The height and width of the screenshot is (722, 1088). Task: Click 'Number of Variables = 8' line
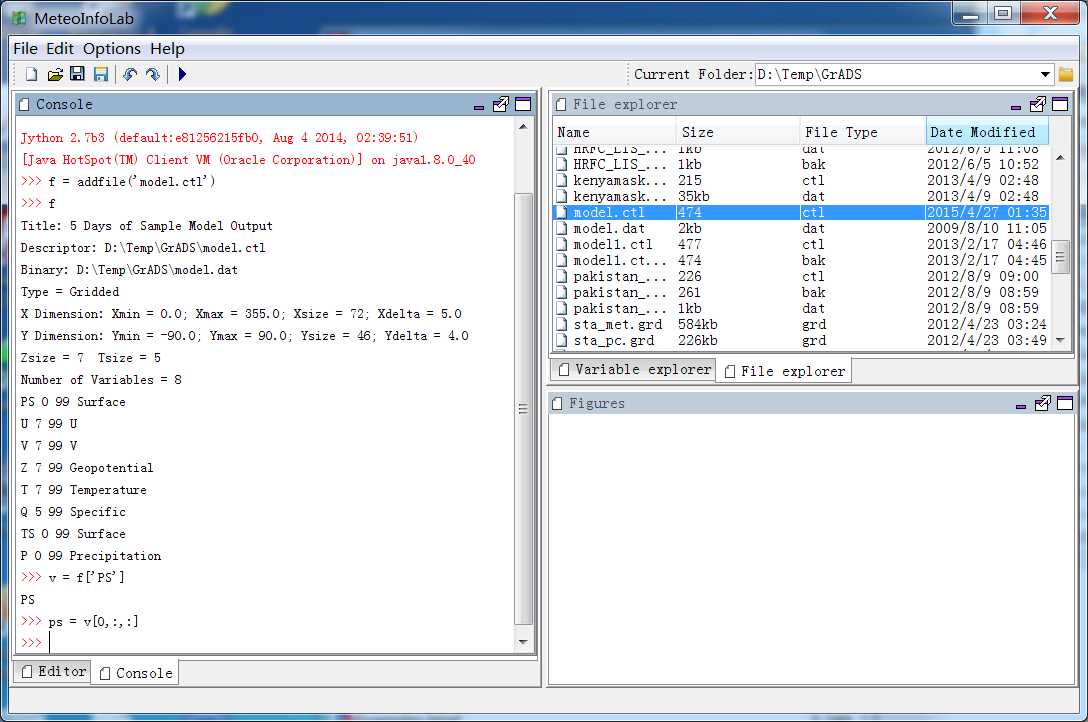[101, 379]
